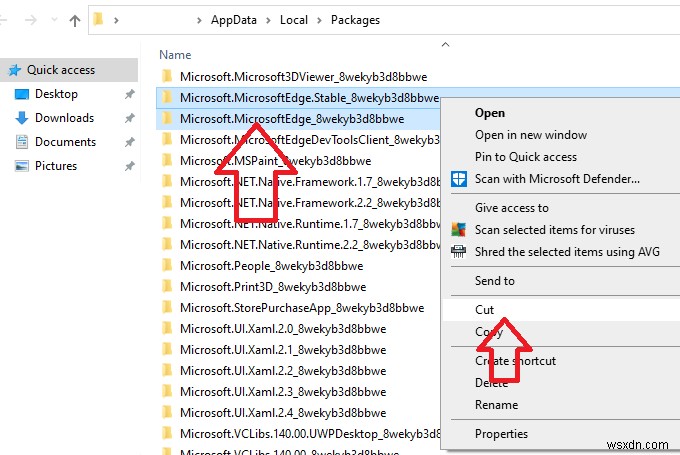Click the Downloads blue arrow icon

(x=22, y=118)
